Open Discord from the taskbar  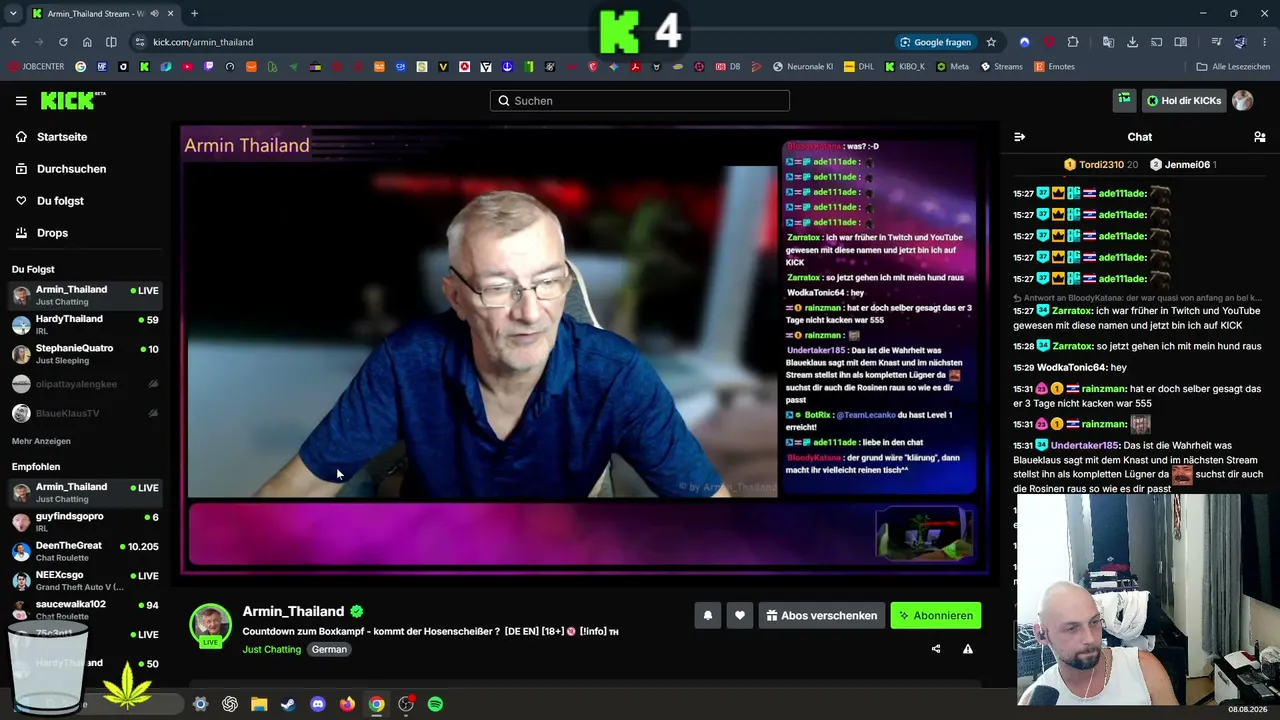[x=318, y=704]
